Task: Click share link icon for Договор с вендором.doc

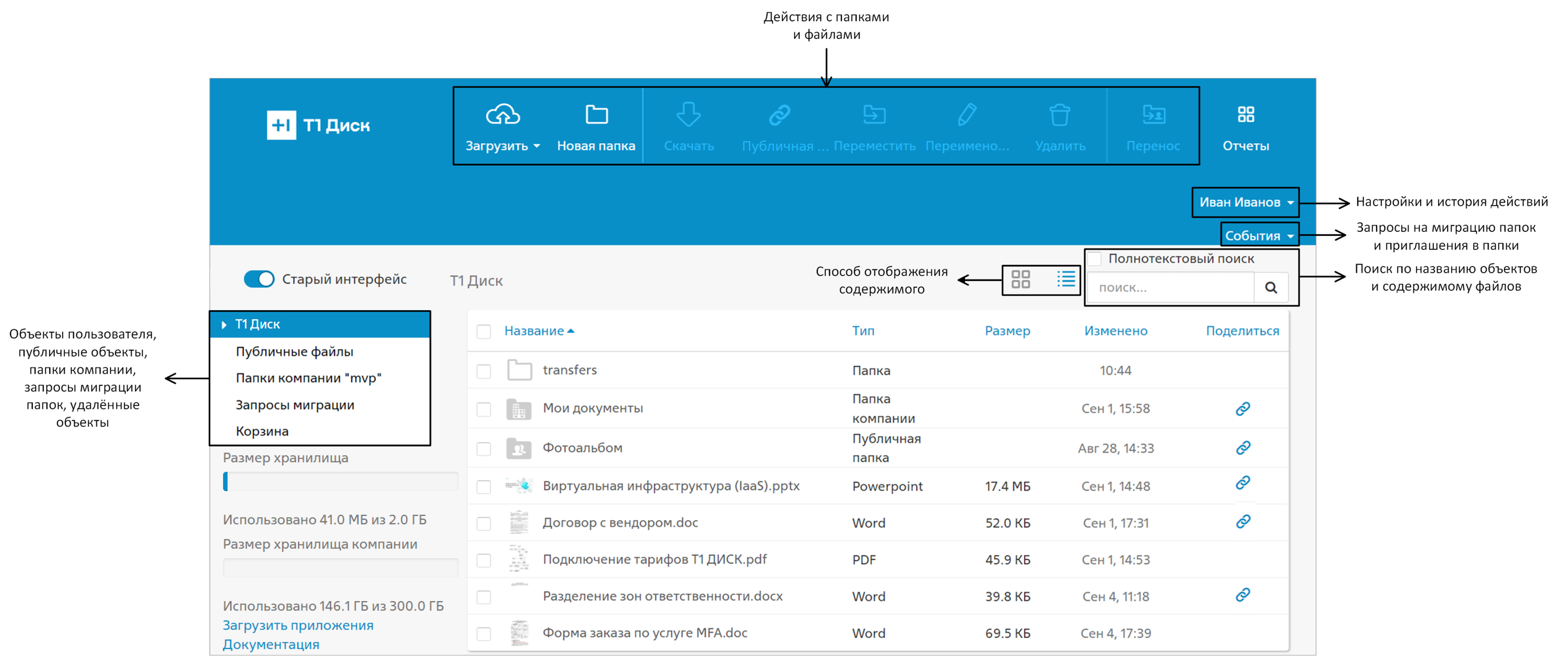Action: (x=1243, y=522)
